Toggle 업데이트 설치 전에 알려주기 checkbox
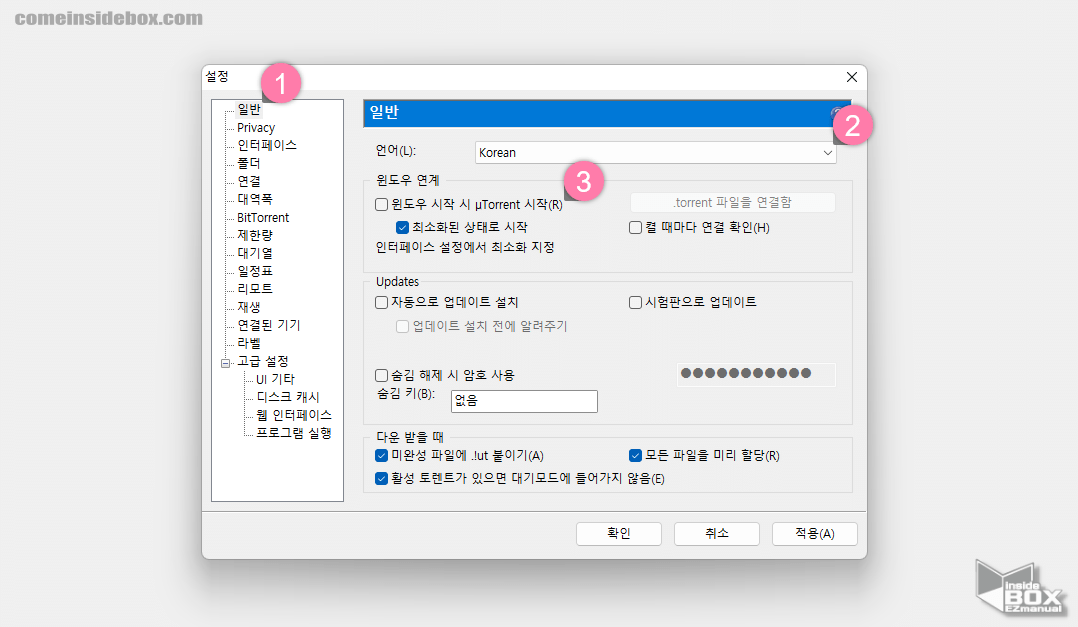1078x627 pixels. tap(402, 326)
